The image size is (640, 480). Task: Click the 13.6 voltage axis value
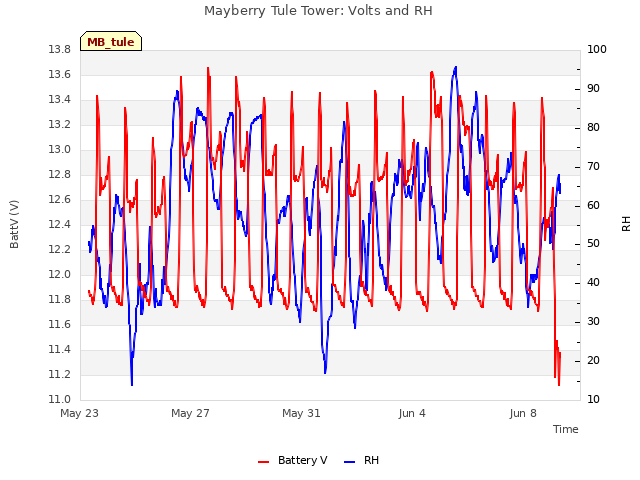[60, 75]
